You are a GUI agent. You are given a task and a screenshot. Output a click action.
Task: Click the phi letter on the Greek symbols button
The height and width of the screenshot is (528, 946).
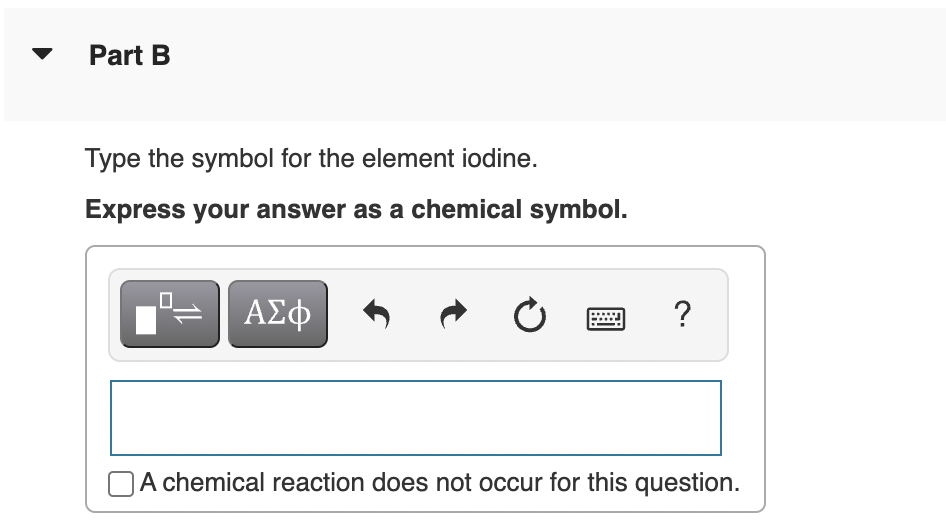[x=299, y=314]
